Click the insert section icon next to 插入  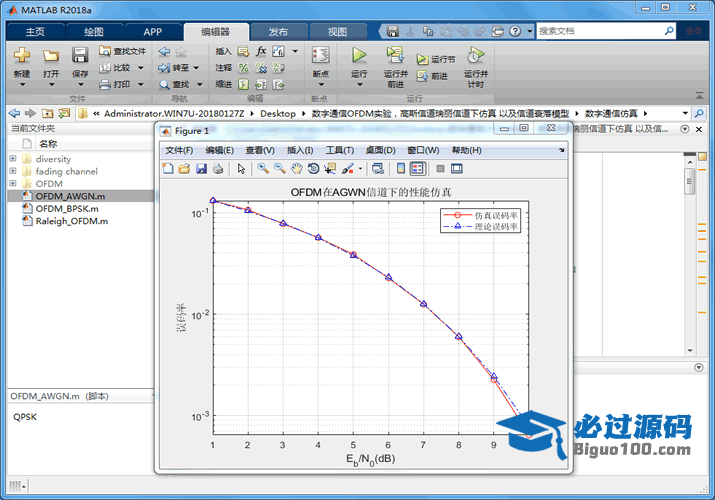[x=244, y=51]
